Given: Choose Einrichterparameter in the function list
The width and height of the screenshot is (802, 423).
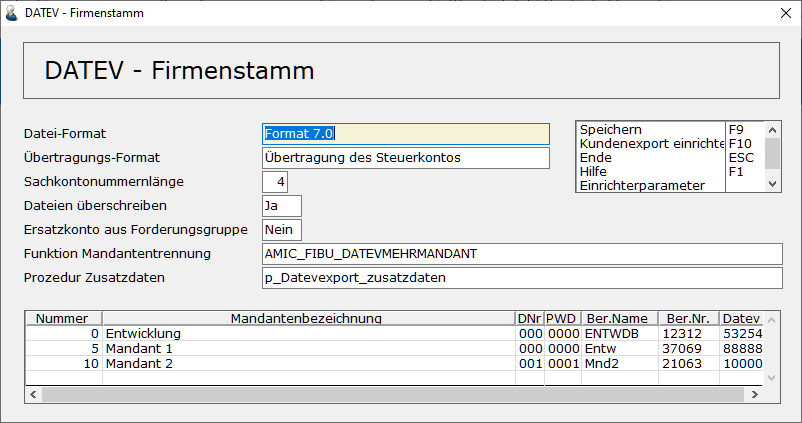Looking at the screenshot, I should coord(651,185).
